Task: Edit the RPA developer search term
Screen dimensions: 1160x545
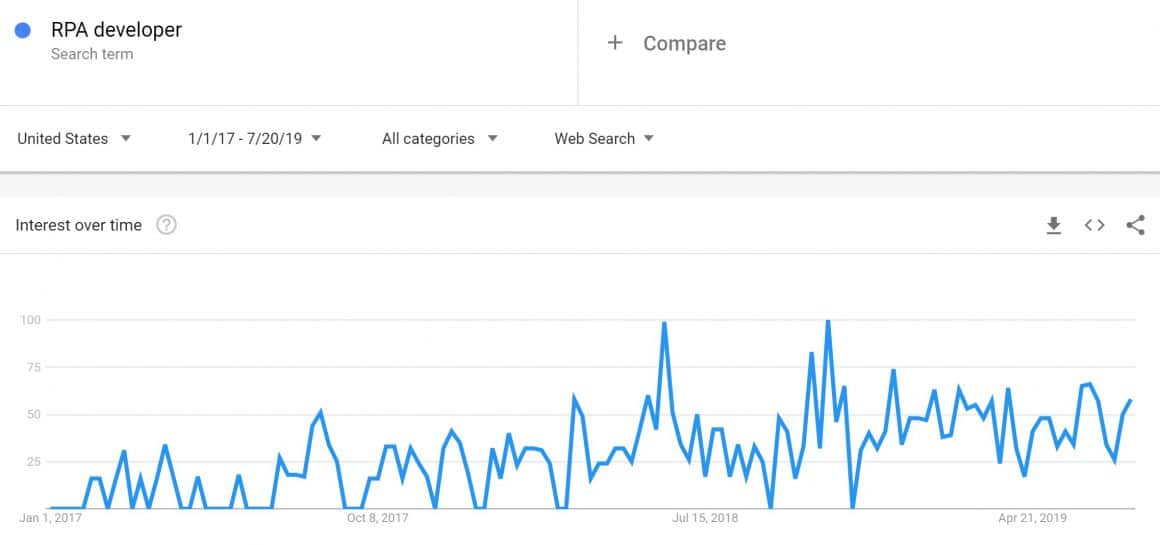Action: click(x=116, y=30)
